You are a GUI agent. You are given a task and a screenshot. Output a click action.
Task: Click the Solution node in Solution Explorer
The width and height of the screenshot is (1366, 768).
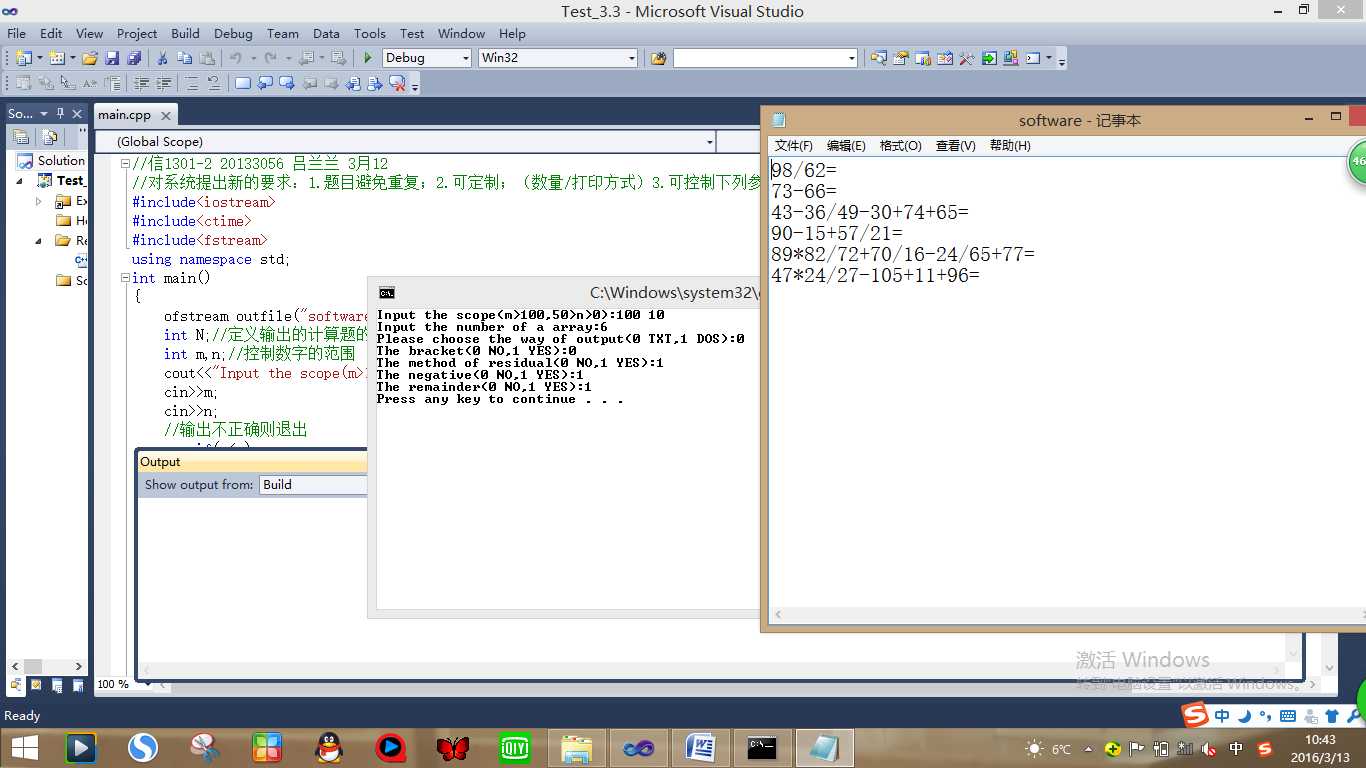click(53, 161)
